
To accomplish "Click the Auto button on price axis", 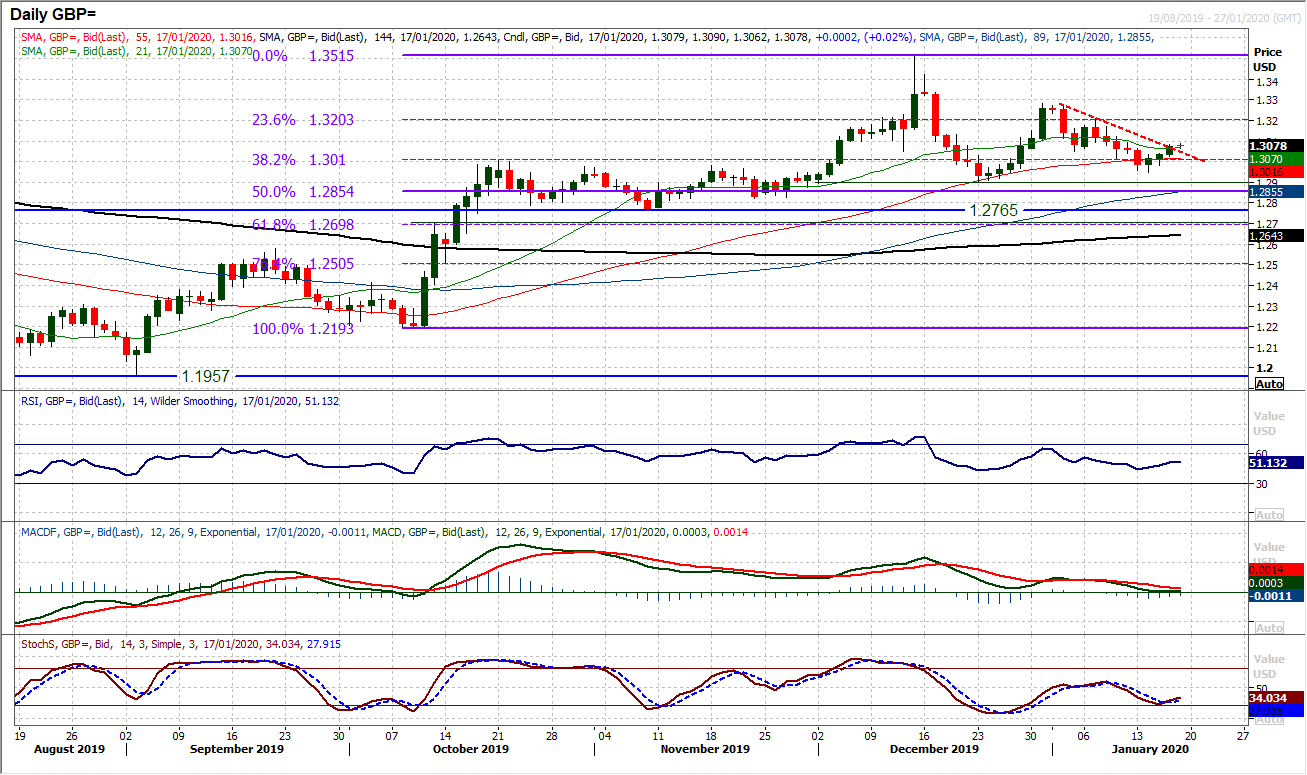I will pyautogui.click(x=1268, y=384).
